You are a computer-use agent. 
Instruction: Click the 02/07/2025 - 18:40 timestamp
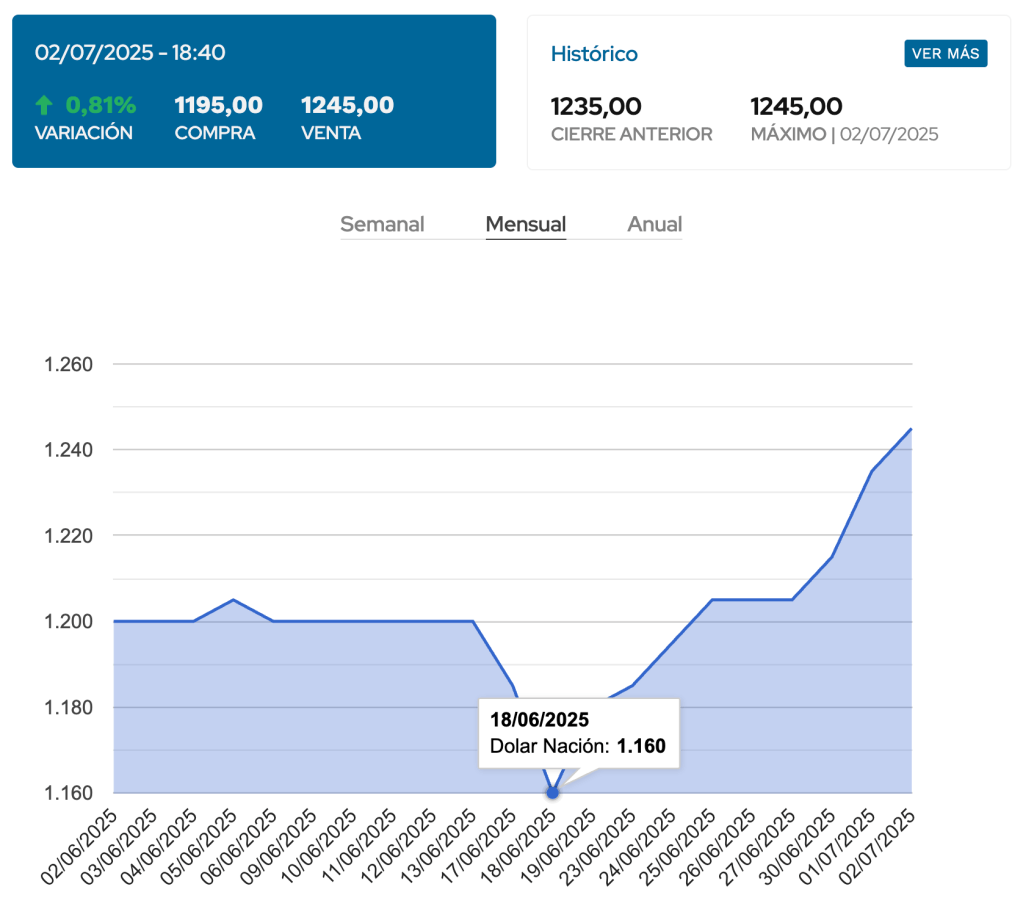tap(130, 53)
